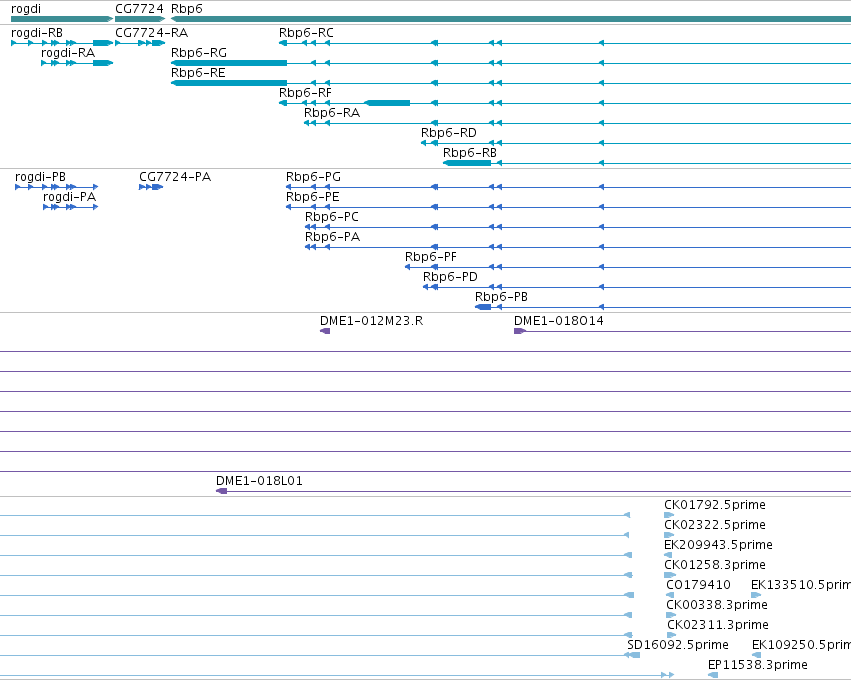Image resolution: width=851 pixels, height=680 pixels.
Task: Click the Rbp6-RE transcript label
Action: (198, 73)
